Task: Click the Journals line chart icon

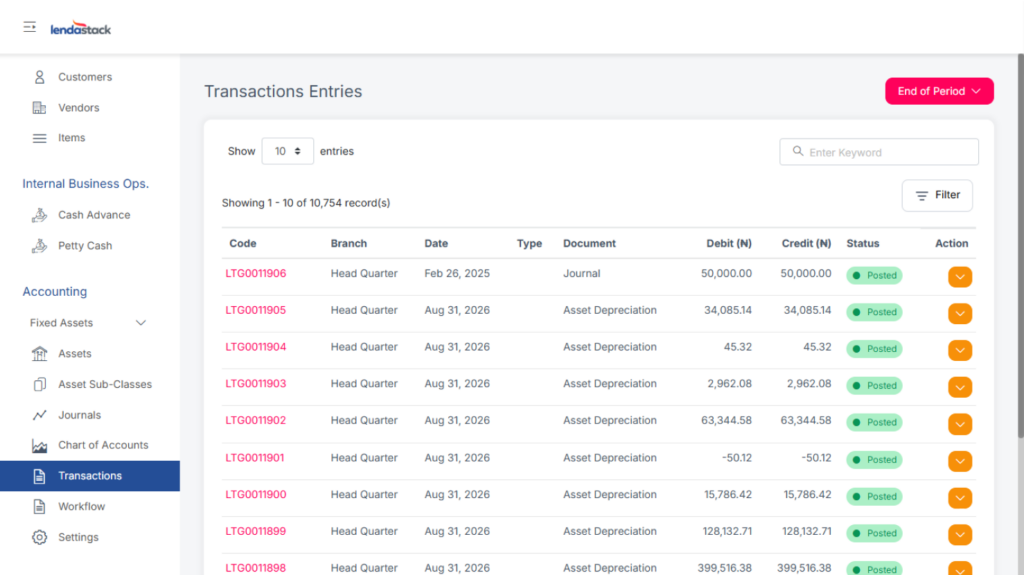Action: [40, 415]
